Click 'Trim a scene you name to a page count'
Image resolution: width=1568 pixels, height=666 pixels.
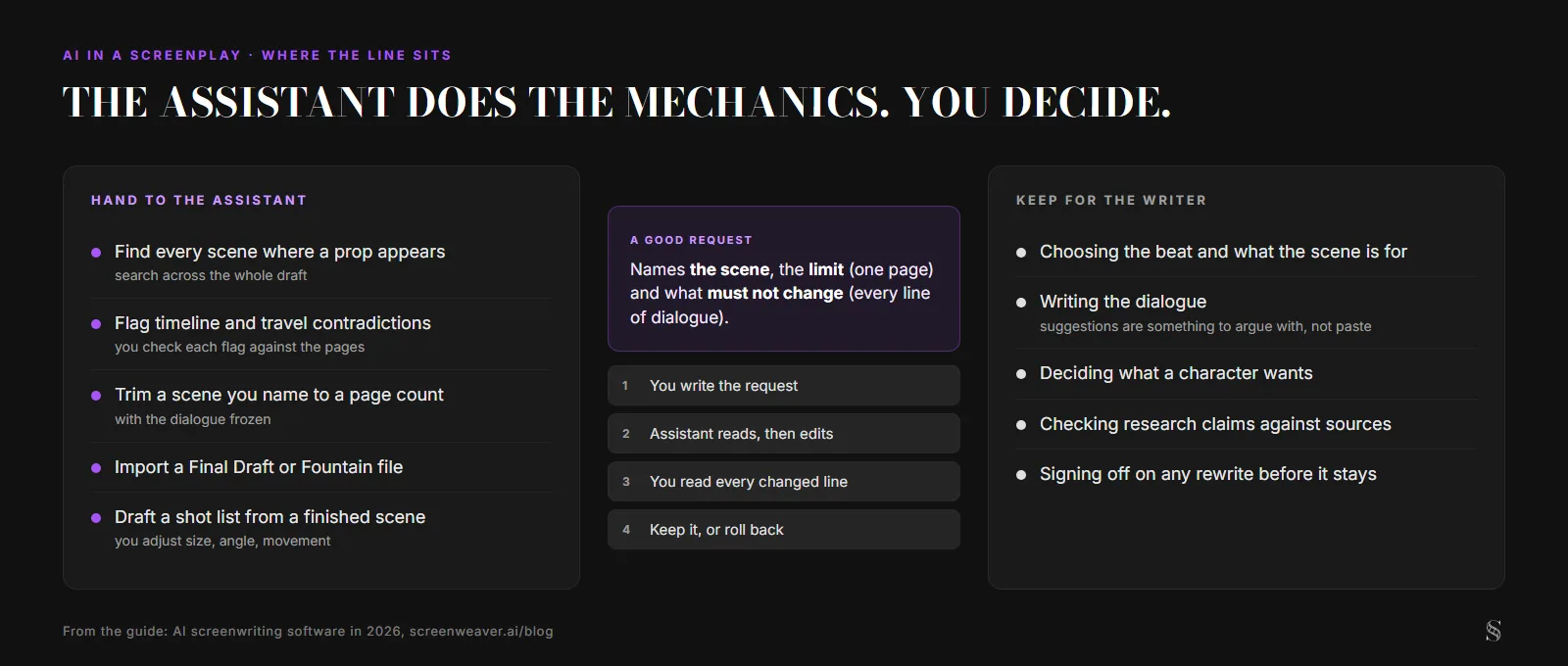point(279,395)
